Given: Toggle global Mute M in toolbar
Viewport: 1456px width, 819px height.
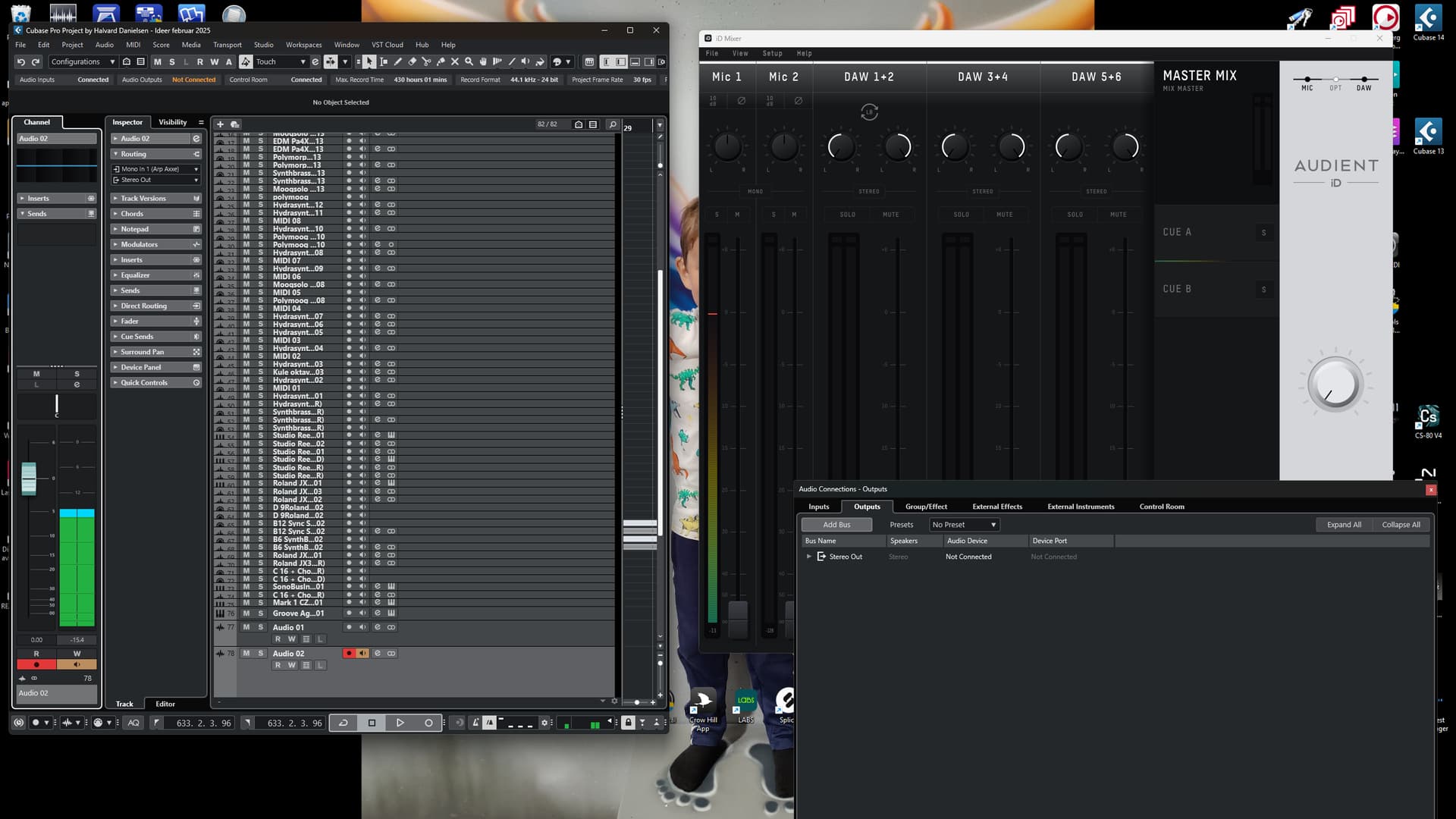Looking at the screenshot, I should click(158, 62).
